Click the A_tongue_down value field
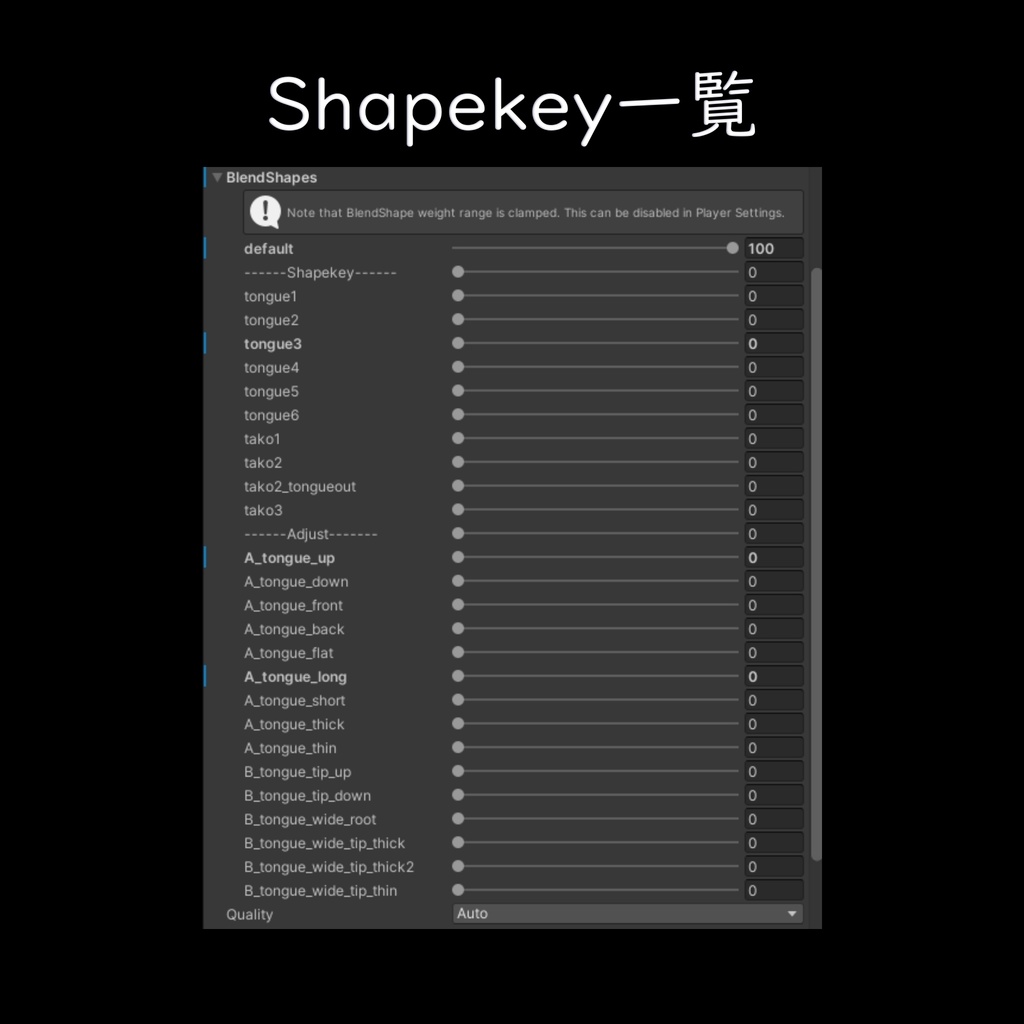 click(x=774, y=581)
